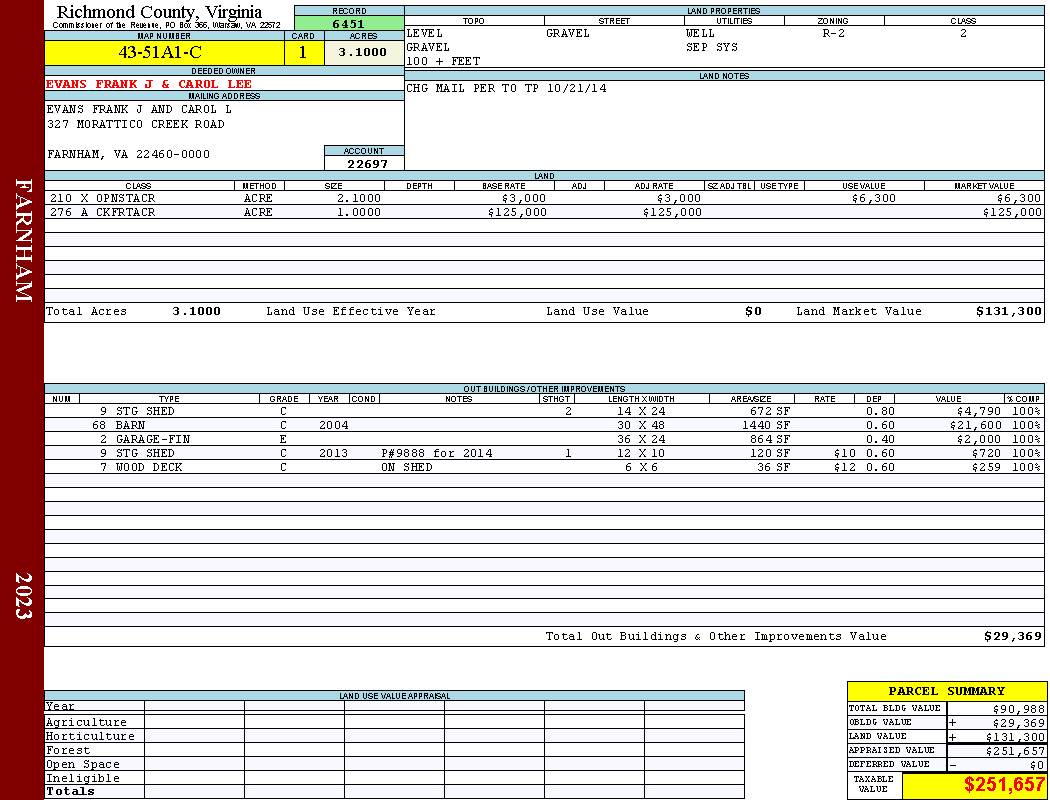Click the 100 + FEET topo entry
The height and width of the screenshot is (800, 1050).
pyautogui.click(x=443, y=62)
